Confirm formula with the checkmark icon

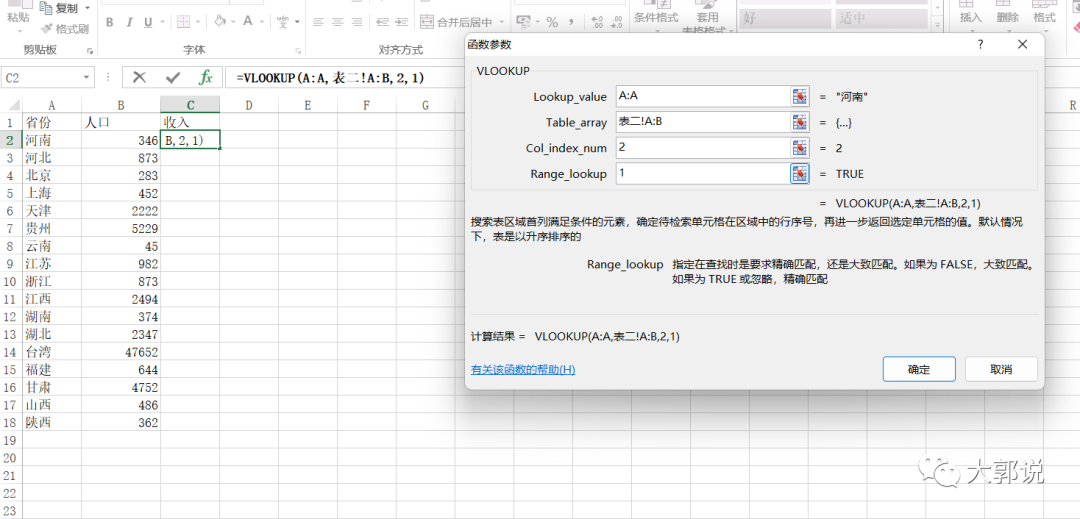pyautogui.click(x=173, y=77)
